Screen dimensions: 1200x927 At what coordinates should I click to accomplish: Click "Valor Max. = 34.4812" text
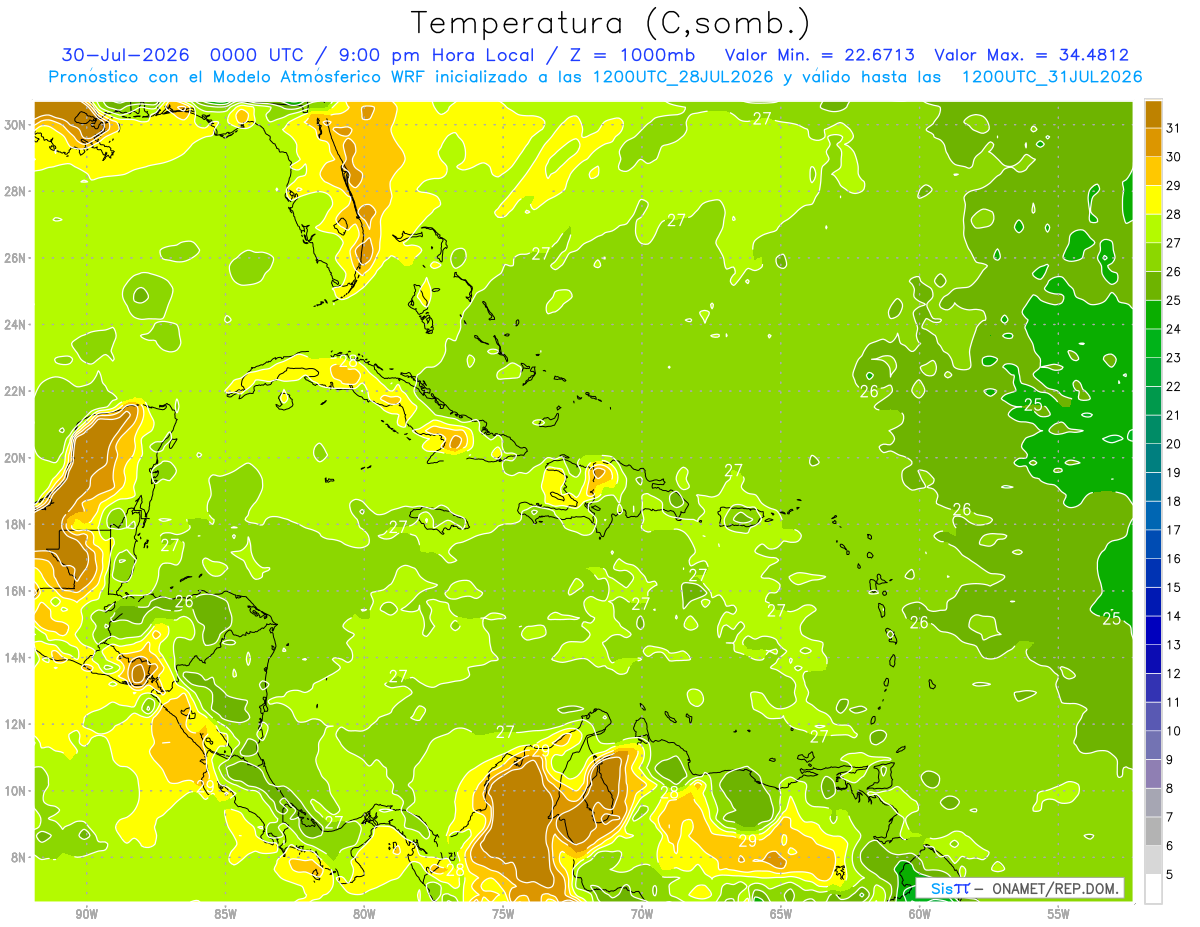[x=1032, y=55]
